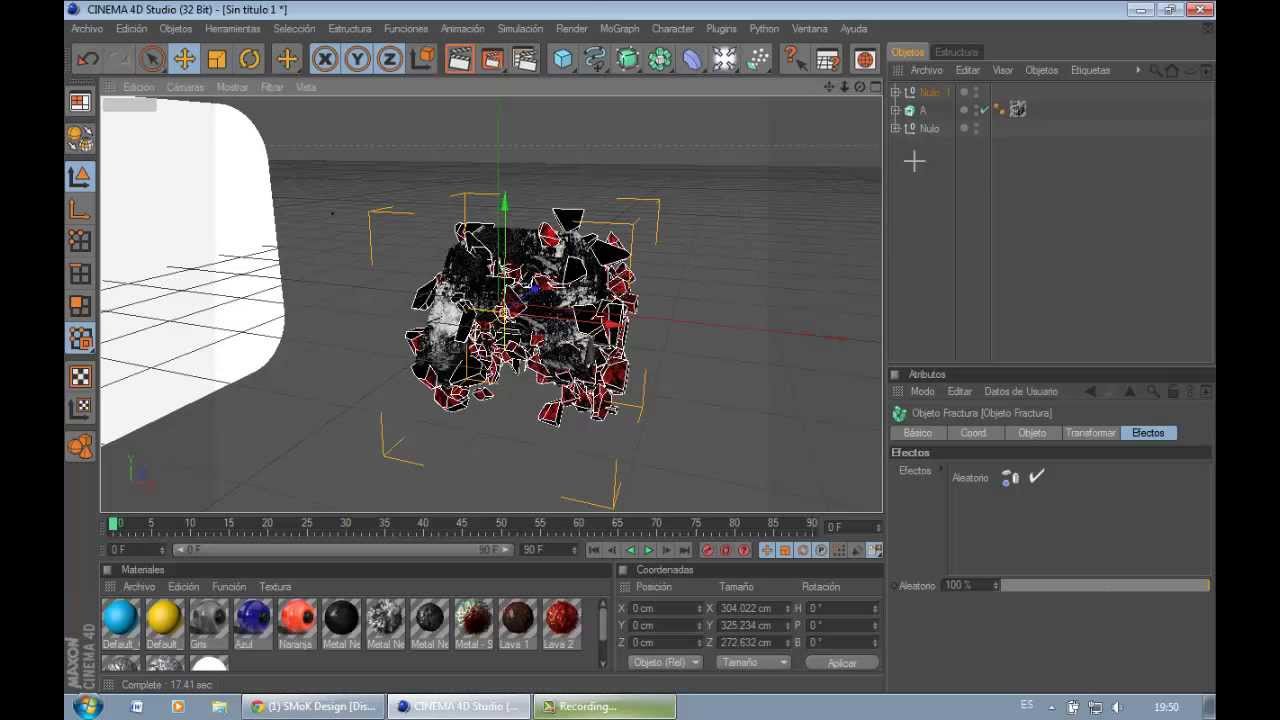Screen dimensions: 1280x720
Task: Open Datos de Usuario attributes menu
Action: tap(1020, 392)
